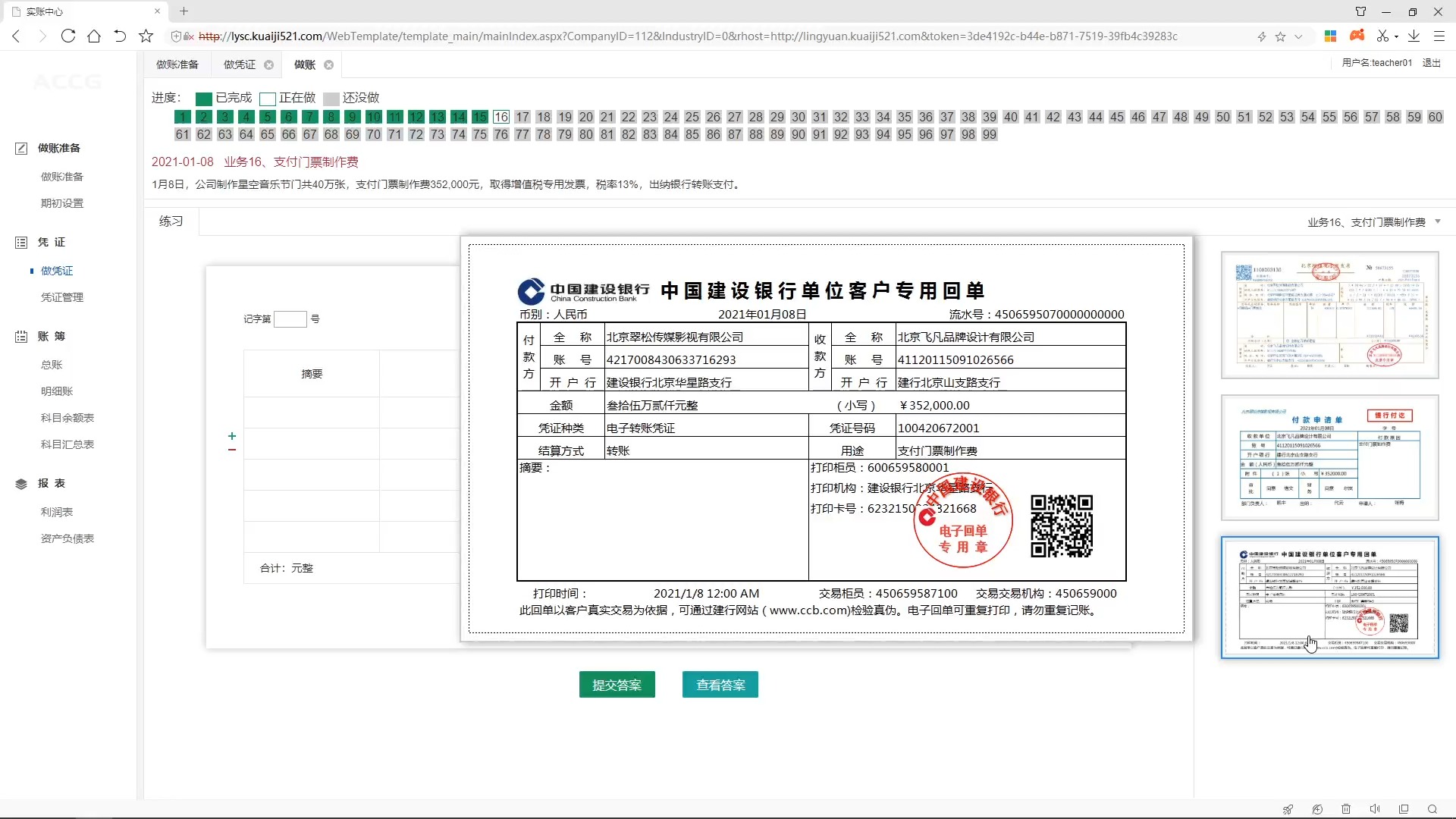Click the Microsoft apps grid icon
This screenshot has height=819, width=1456.
[1331, 36]
